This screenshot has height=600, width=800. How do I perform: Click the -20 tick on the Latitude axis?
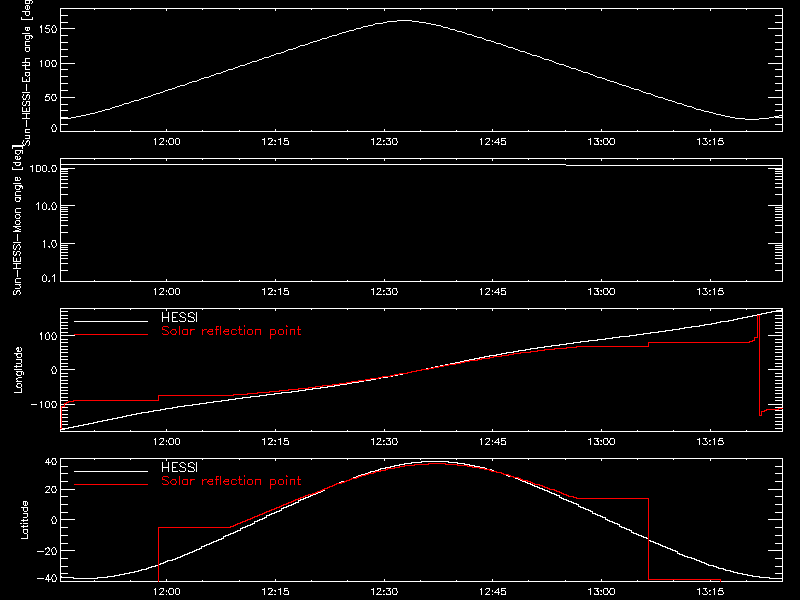(47, 551)
